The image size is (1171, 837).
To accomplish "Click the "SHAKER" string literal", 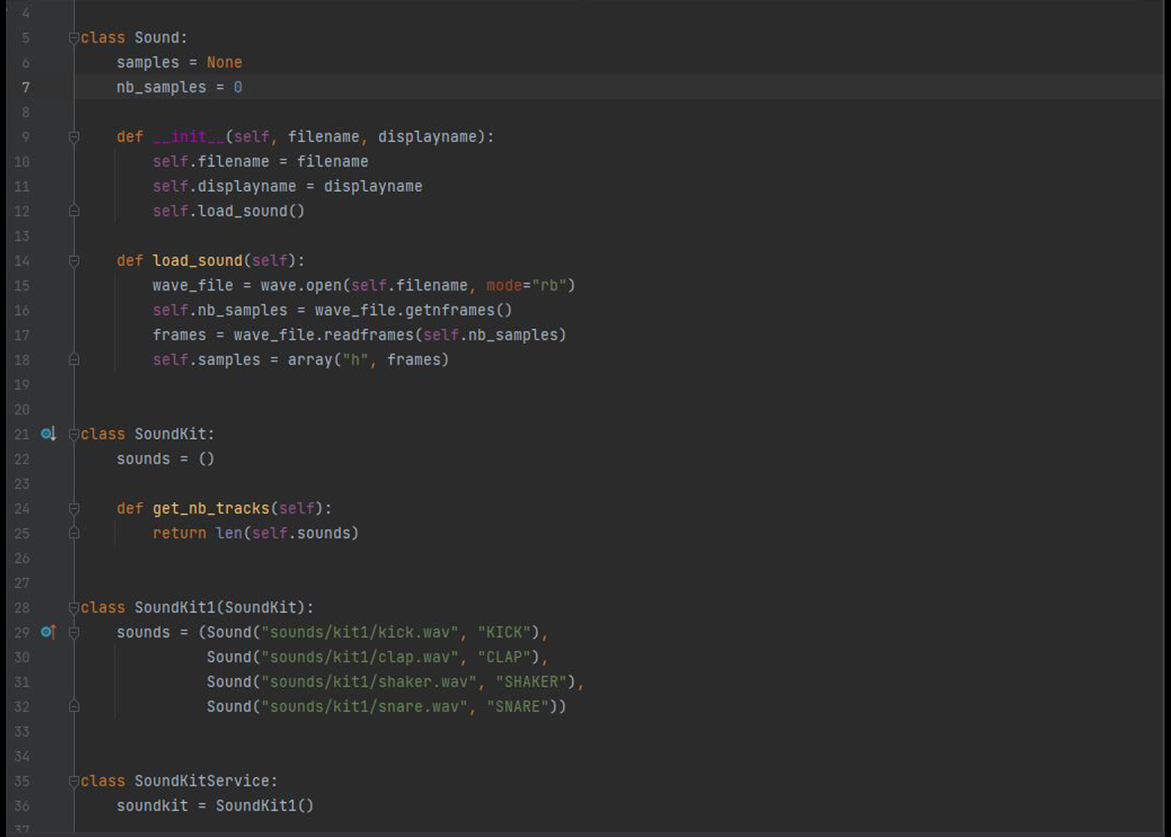I will [531, 682].
